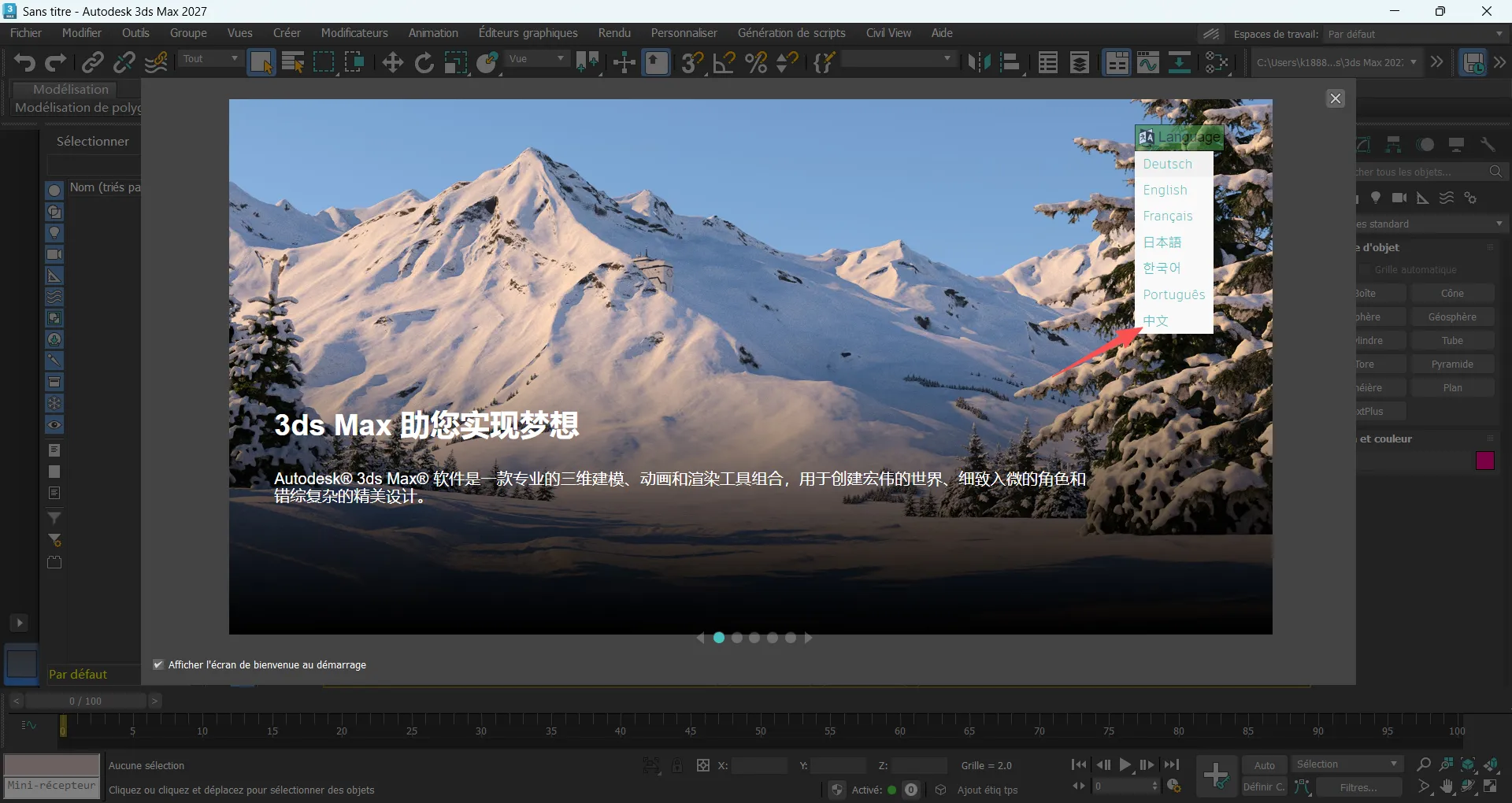Select Français in the Language list

coord(1173,216)
